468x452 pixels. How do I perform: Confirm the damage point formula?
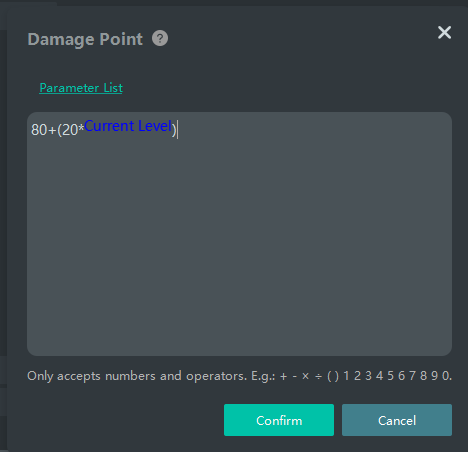point(279,420)
